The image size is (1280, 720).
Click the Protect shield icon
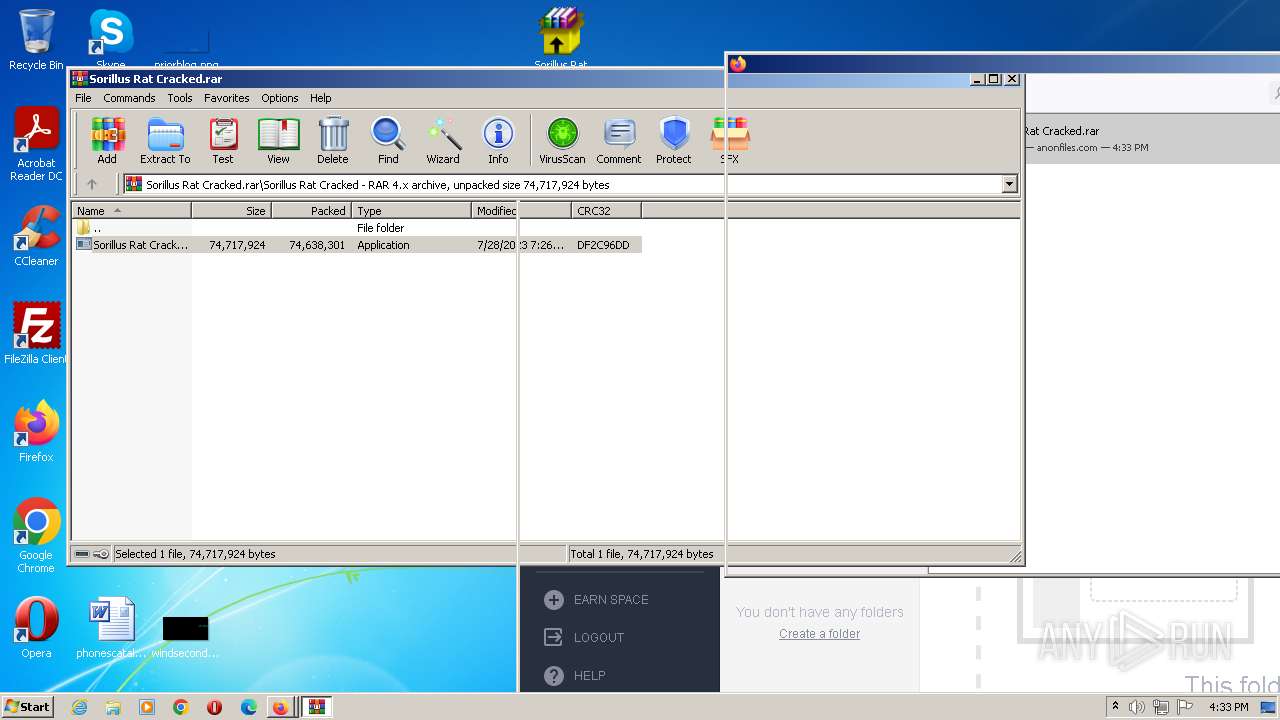coord(674,140)
